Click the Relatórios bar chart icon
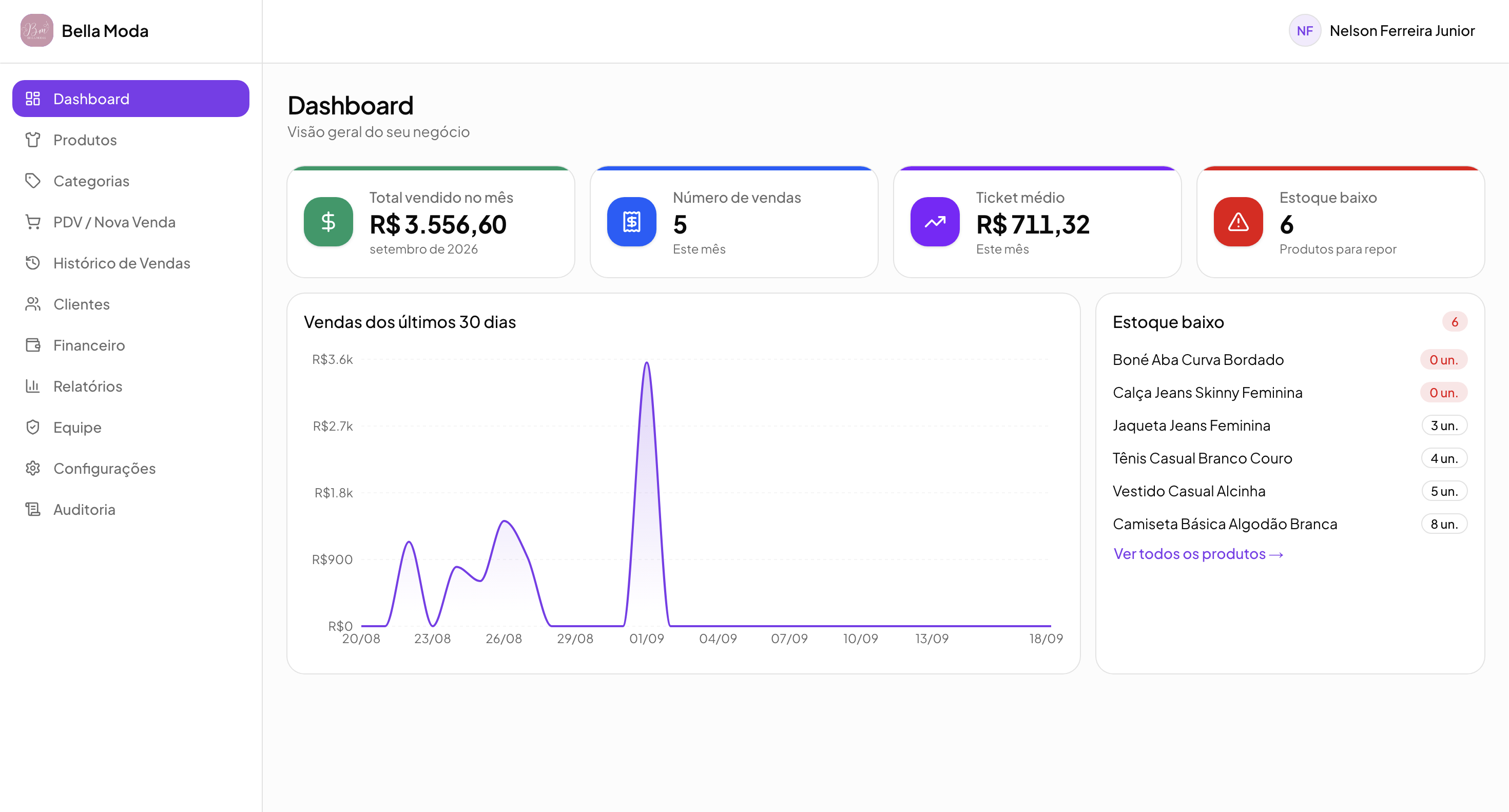 (33, 385)
